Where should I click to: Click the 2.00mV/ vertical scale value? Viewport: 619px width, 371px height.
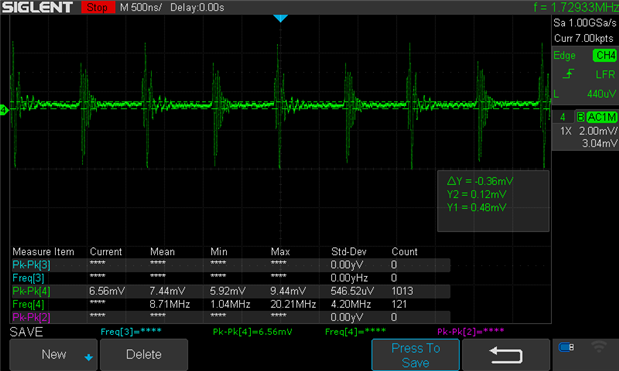coord(598,131)
